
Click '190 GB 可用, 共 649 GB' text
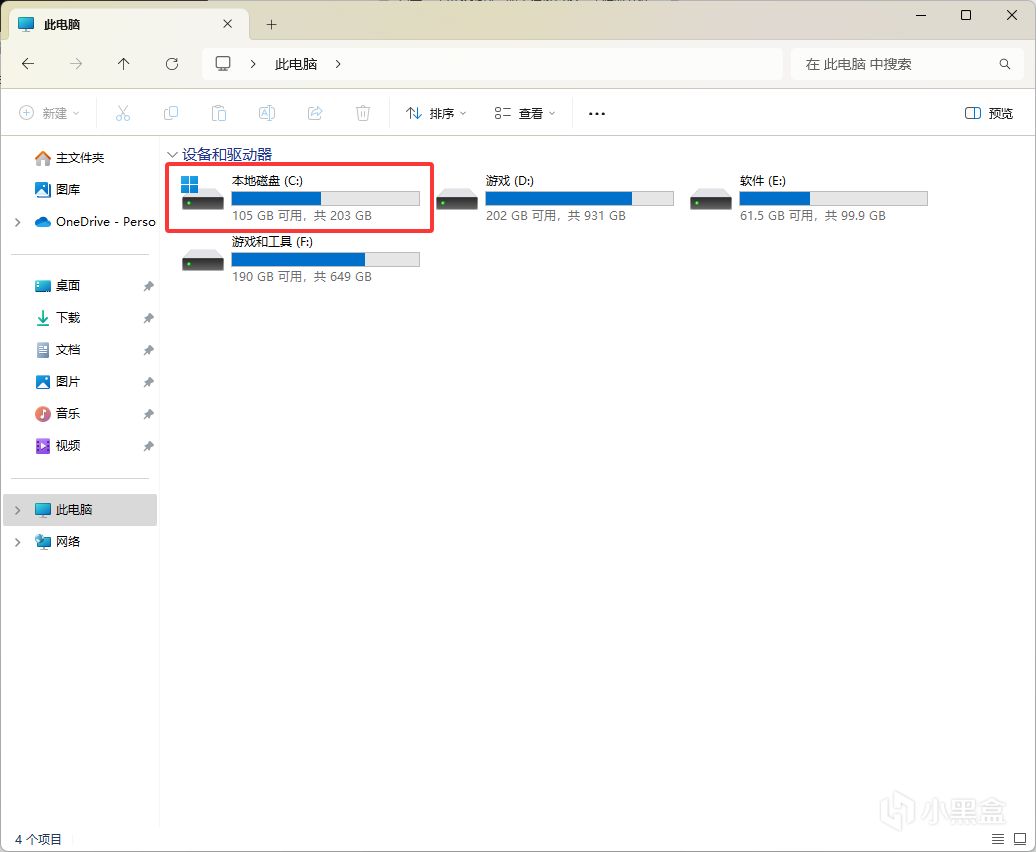tap(302, 277)
